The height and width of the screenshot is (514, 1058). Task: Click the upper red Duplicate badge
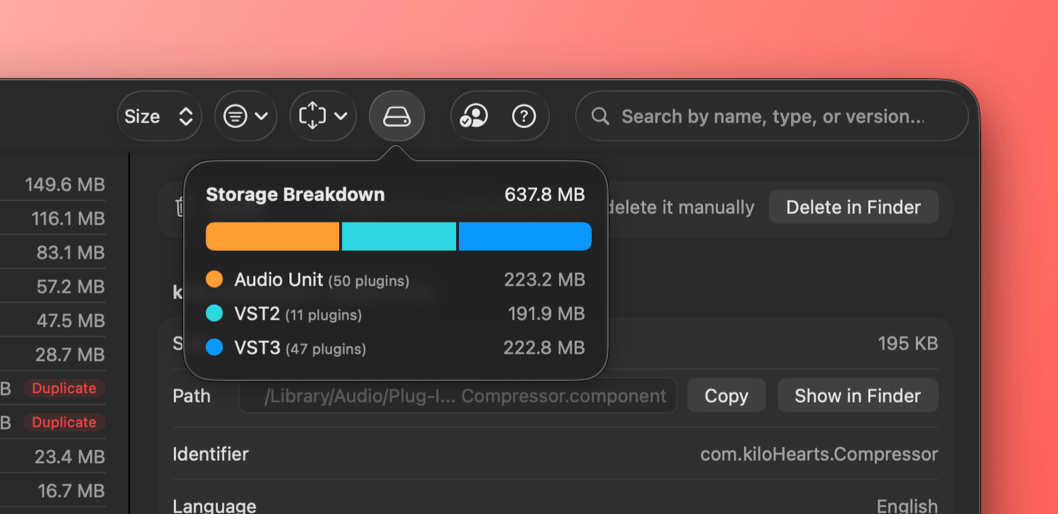pyautogui.click(x=64, y=388)
